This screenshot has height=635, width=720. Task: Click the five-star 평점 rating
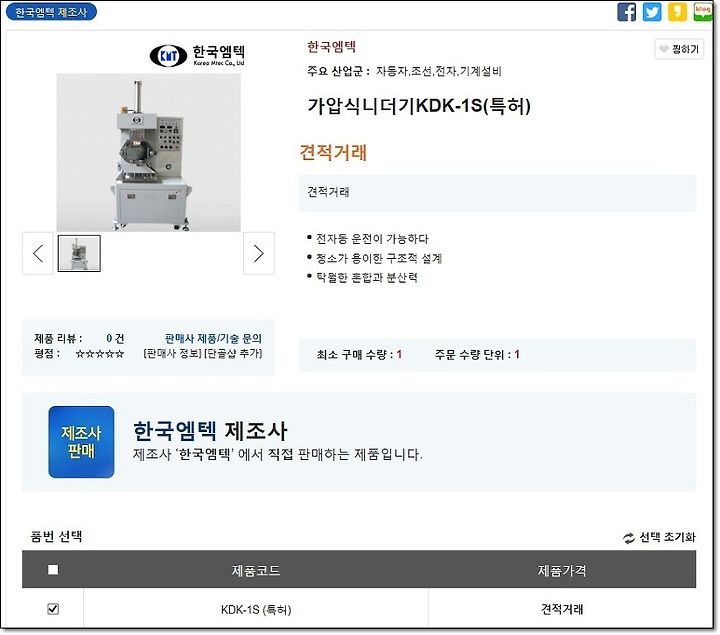pyautogui.click(x=100, y=354)
